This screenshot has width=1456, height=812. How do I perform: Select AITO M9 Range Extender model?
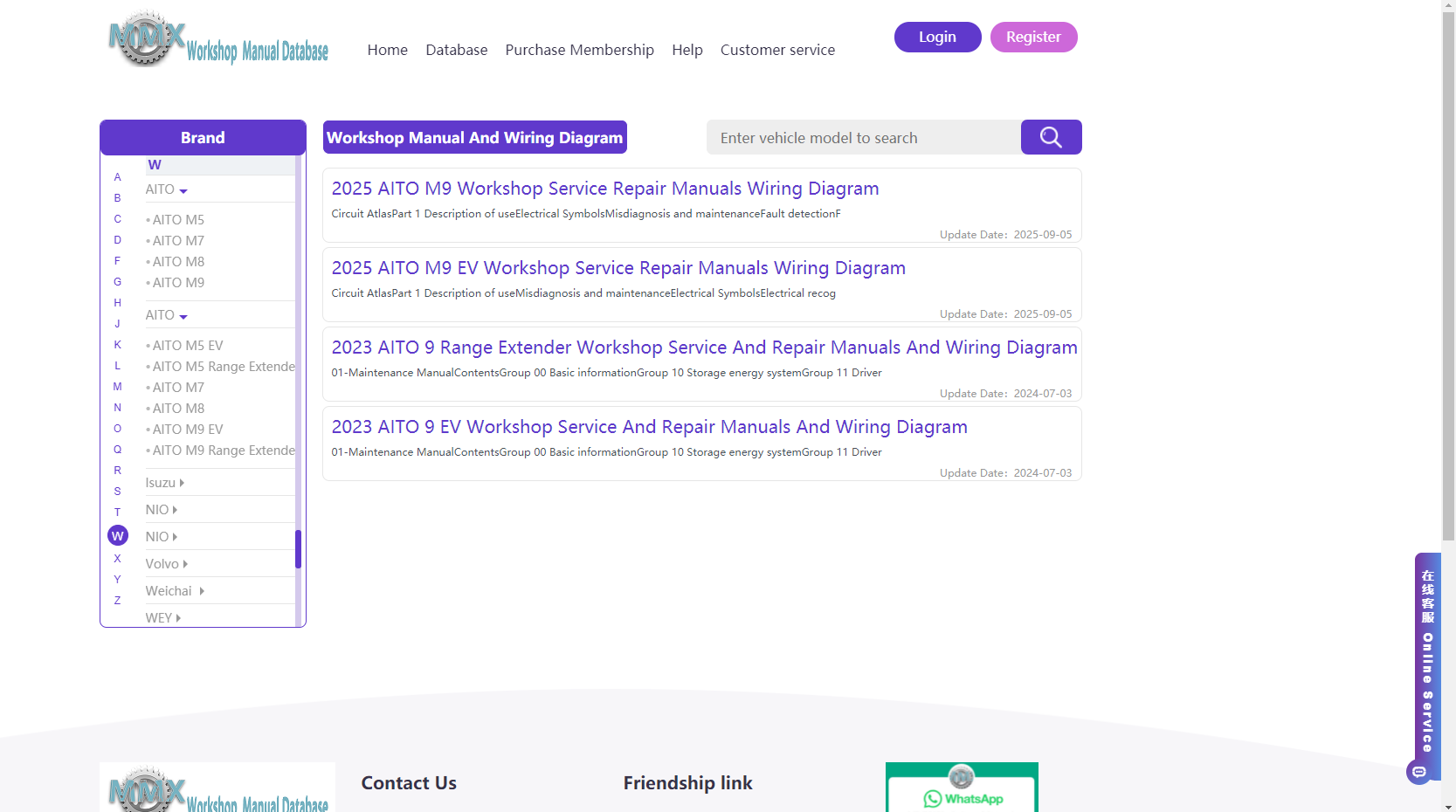(x=220, y=451)
